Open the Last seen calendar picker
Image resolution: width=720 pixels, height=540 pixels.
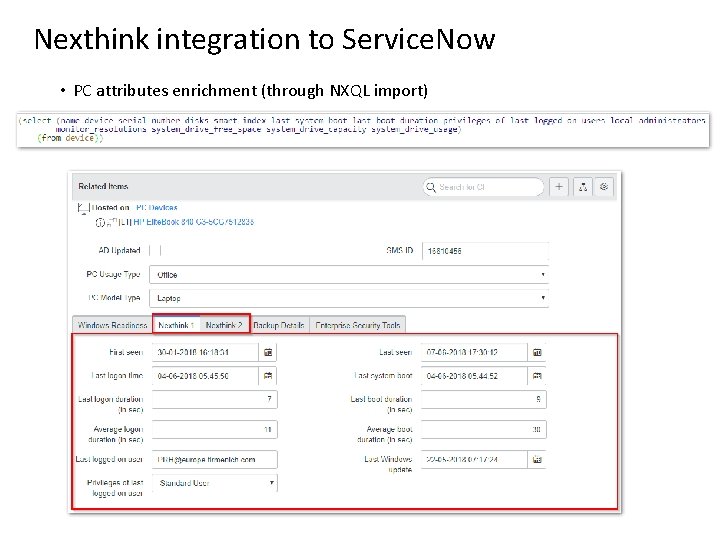tap(537, 353)
